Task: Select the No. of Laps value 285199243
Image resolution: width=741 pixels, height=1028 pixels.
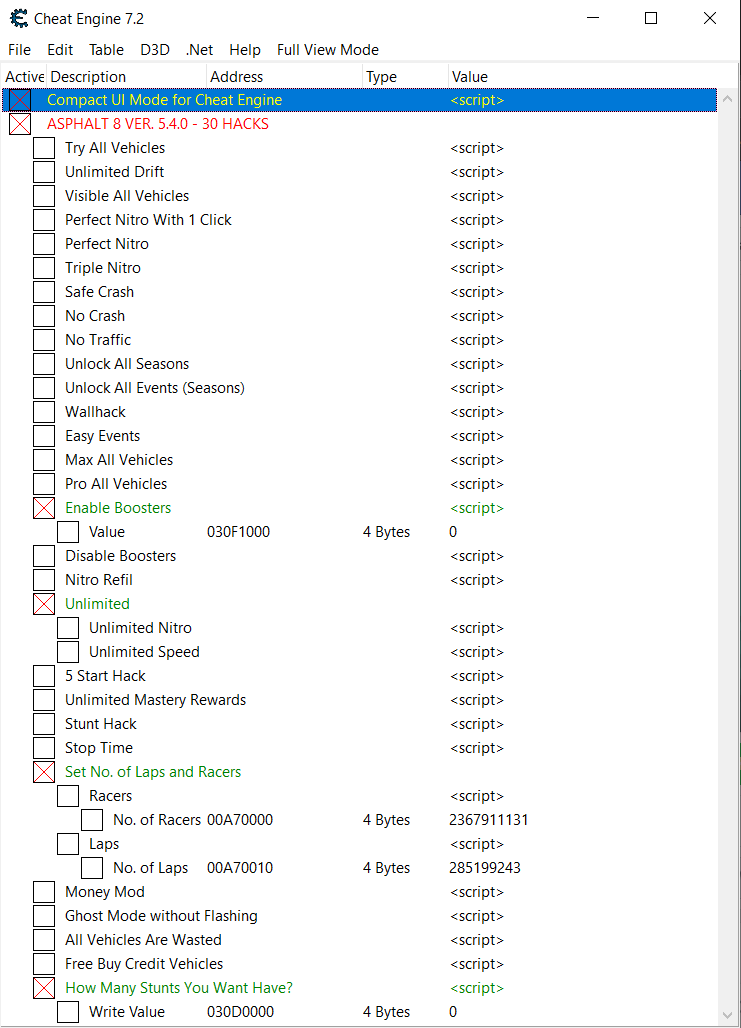Action: point(485,868)
